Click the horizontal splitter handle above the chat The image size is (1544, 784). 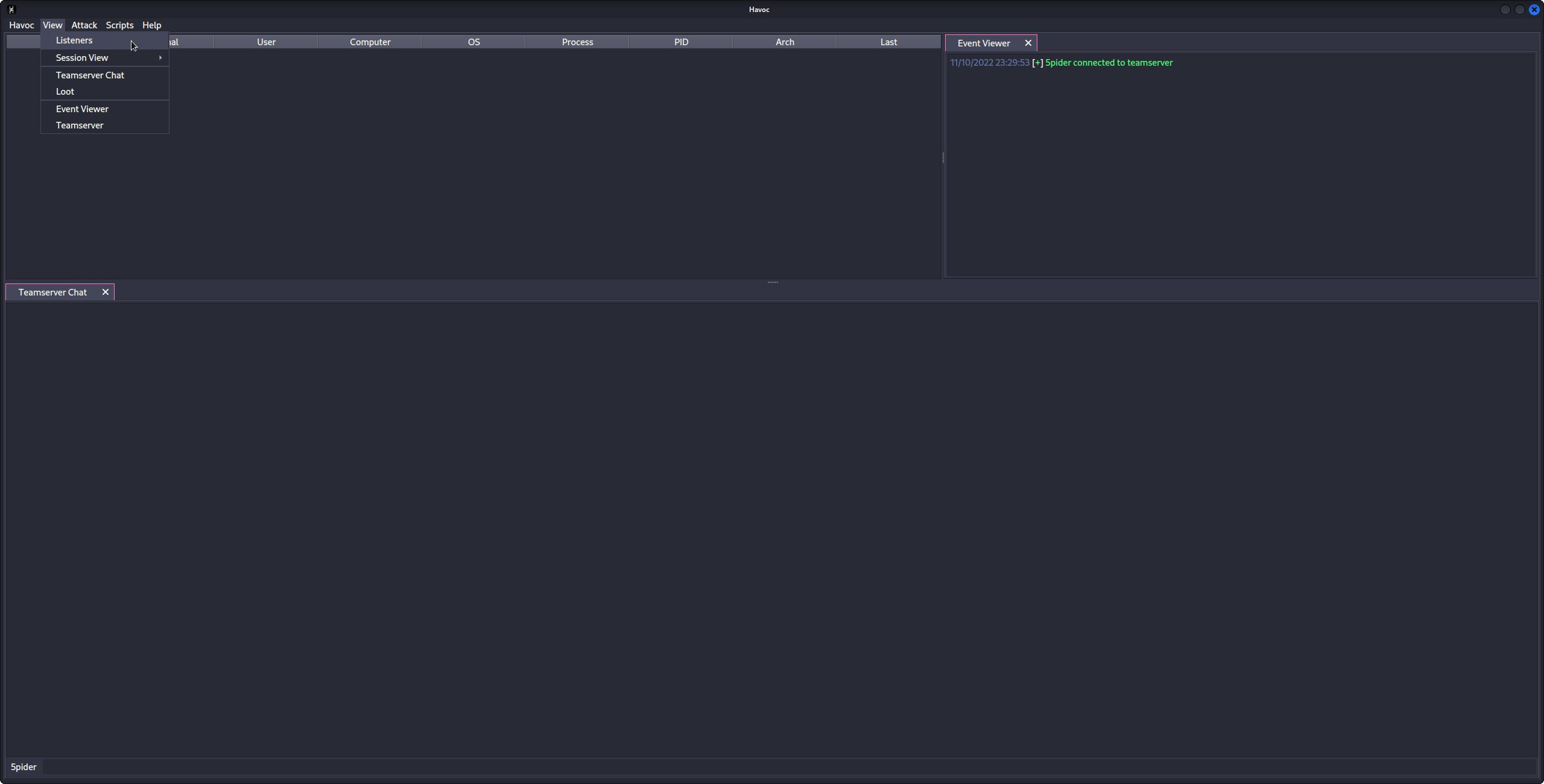point(773,282)
